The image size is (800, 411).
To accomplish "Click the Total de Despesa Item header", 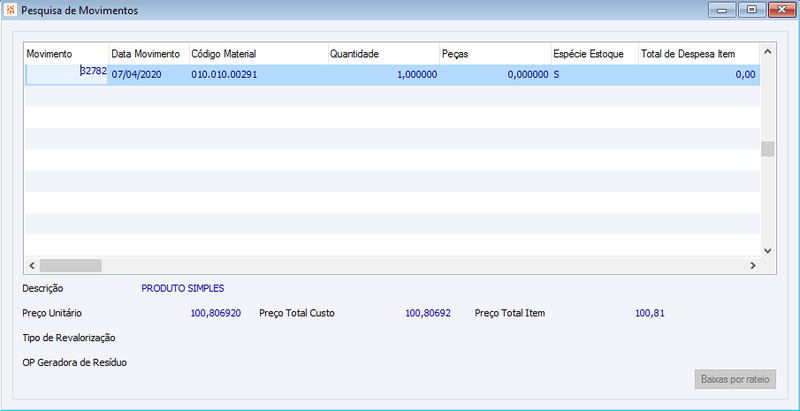I will 699,54.
